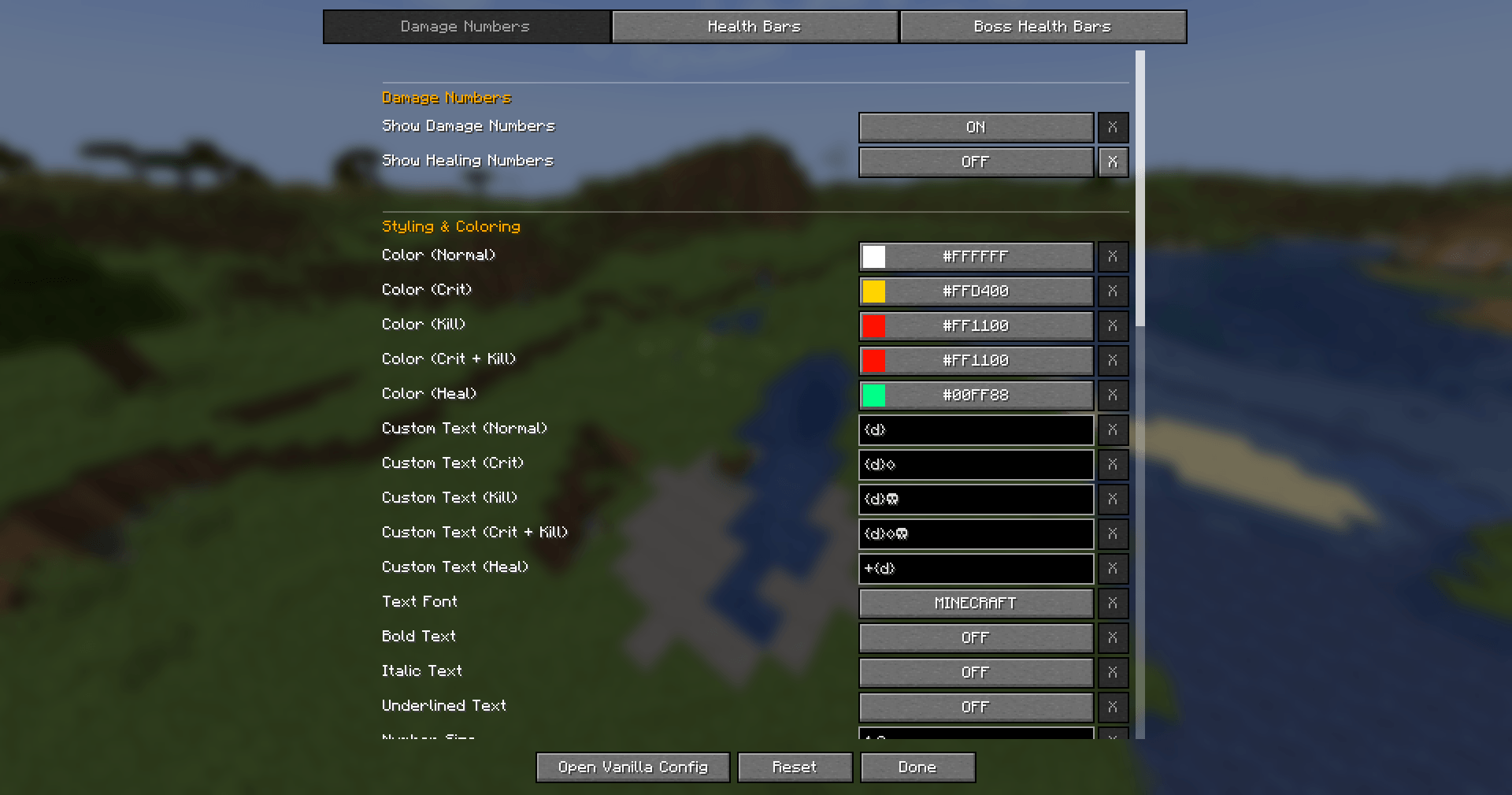Click the X reset icon for Color (Normal)

point(1113,256)
